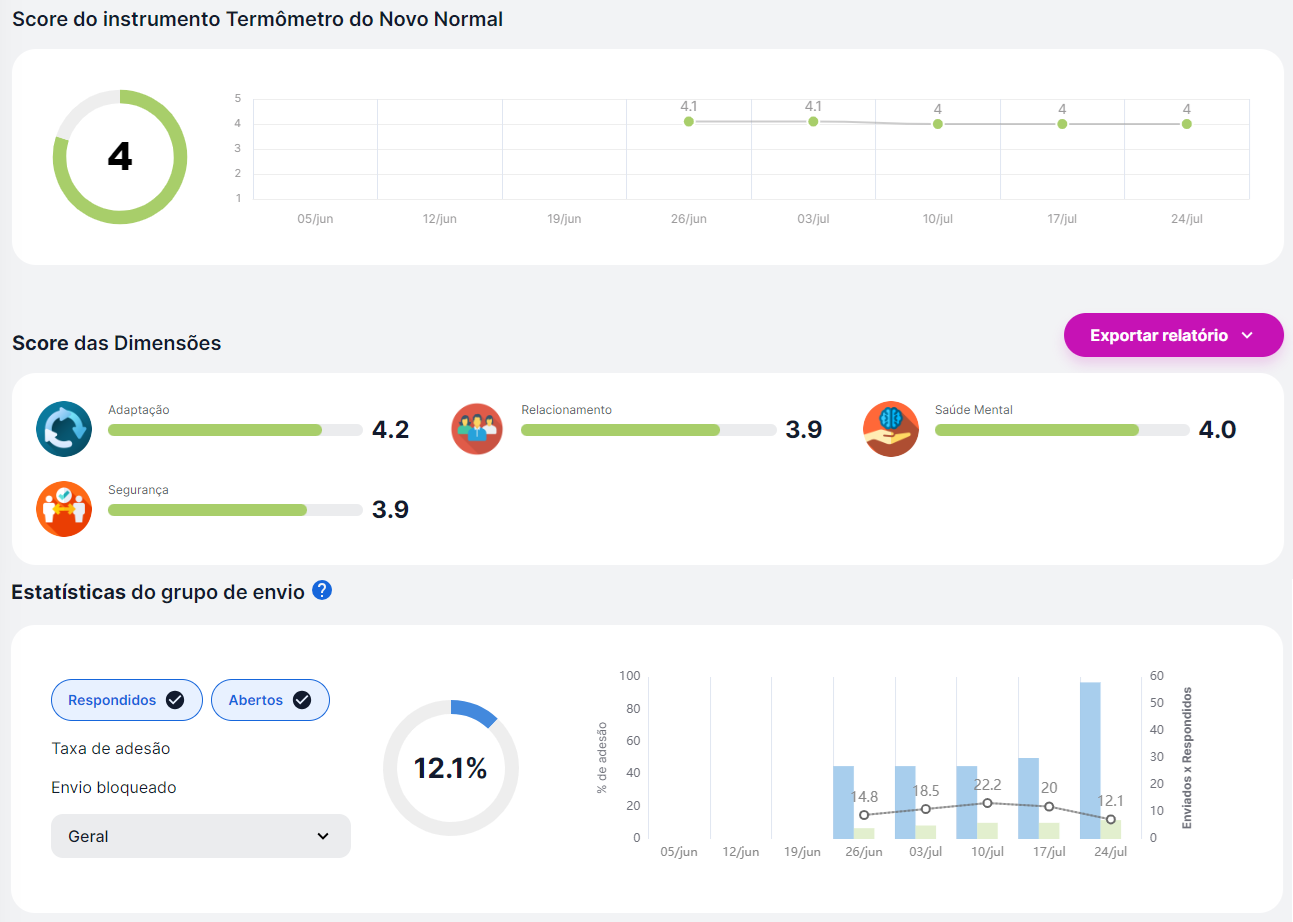1293x922 pixels.
Task: Select the Relacionamento dimension icon
Action: [477, 428]
